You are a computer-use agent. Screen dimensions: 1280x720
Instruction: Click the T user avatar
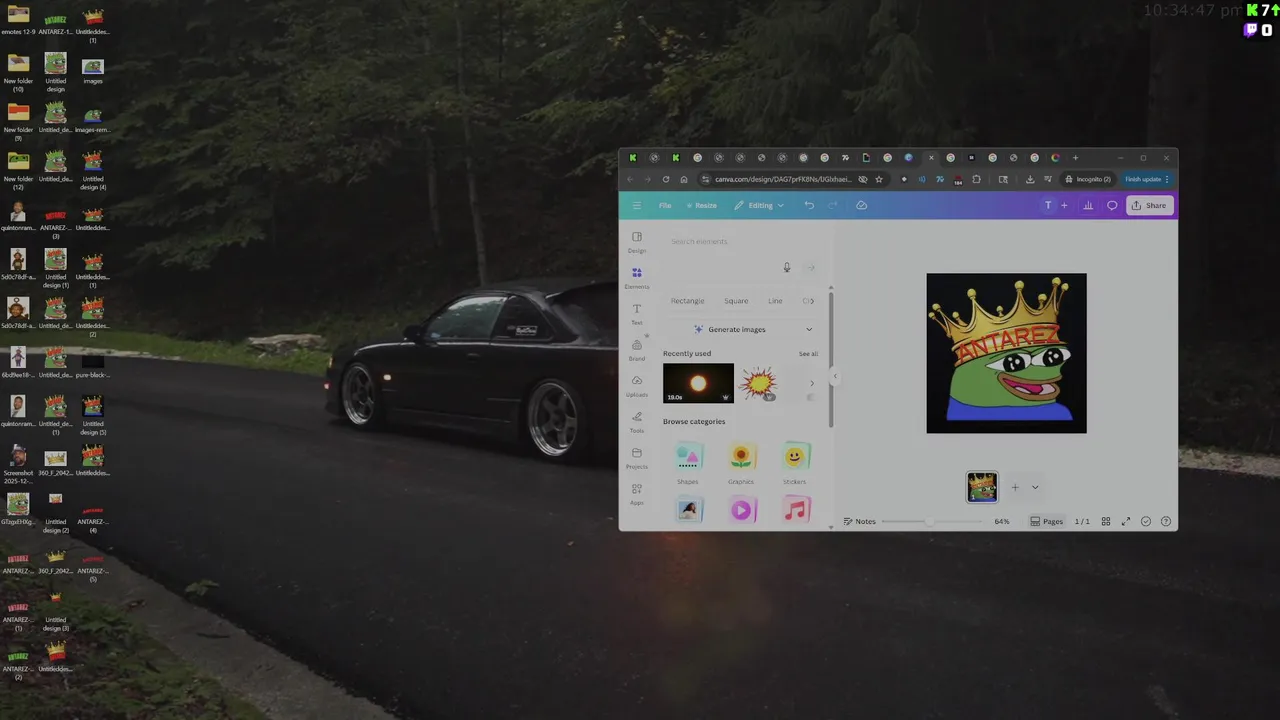pos(1048,205)
